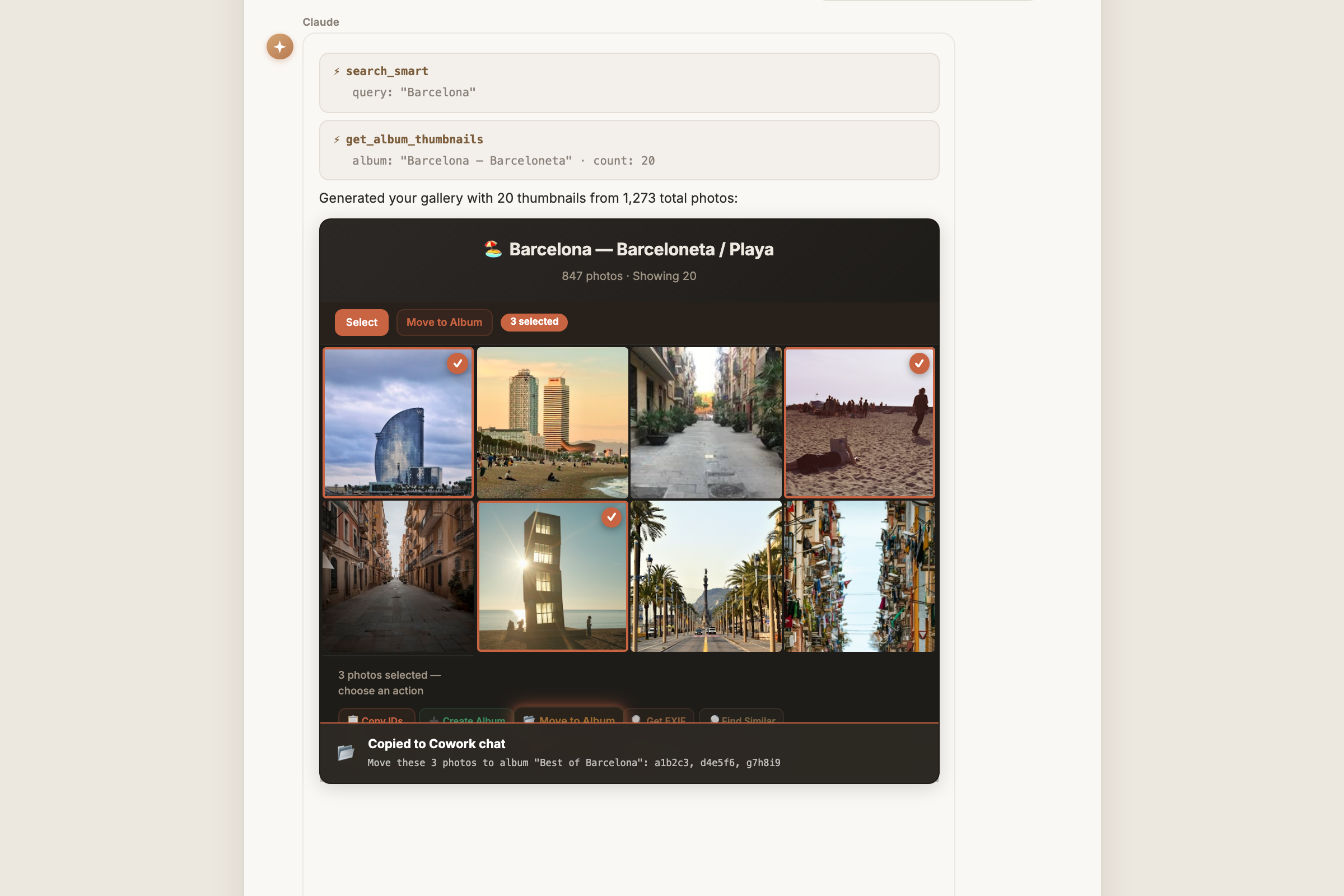The height and width of the screenshot is (896, 1344).
Task: Select the palm-lined avenue photo thumbnail
Action: pos(706,576)
